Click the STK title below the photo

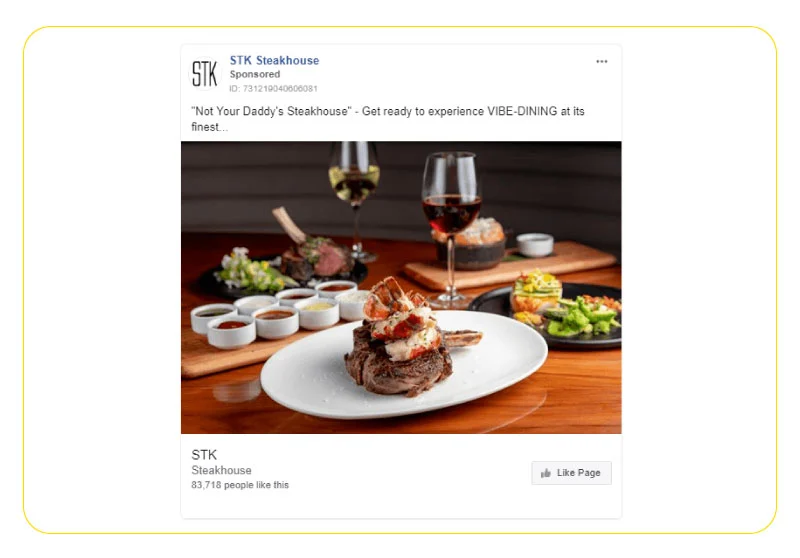tap(204, 454)
